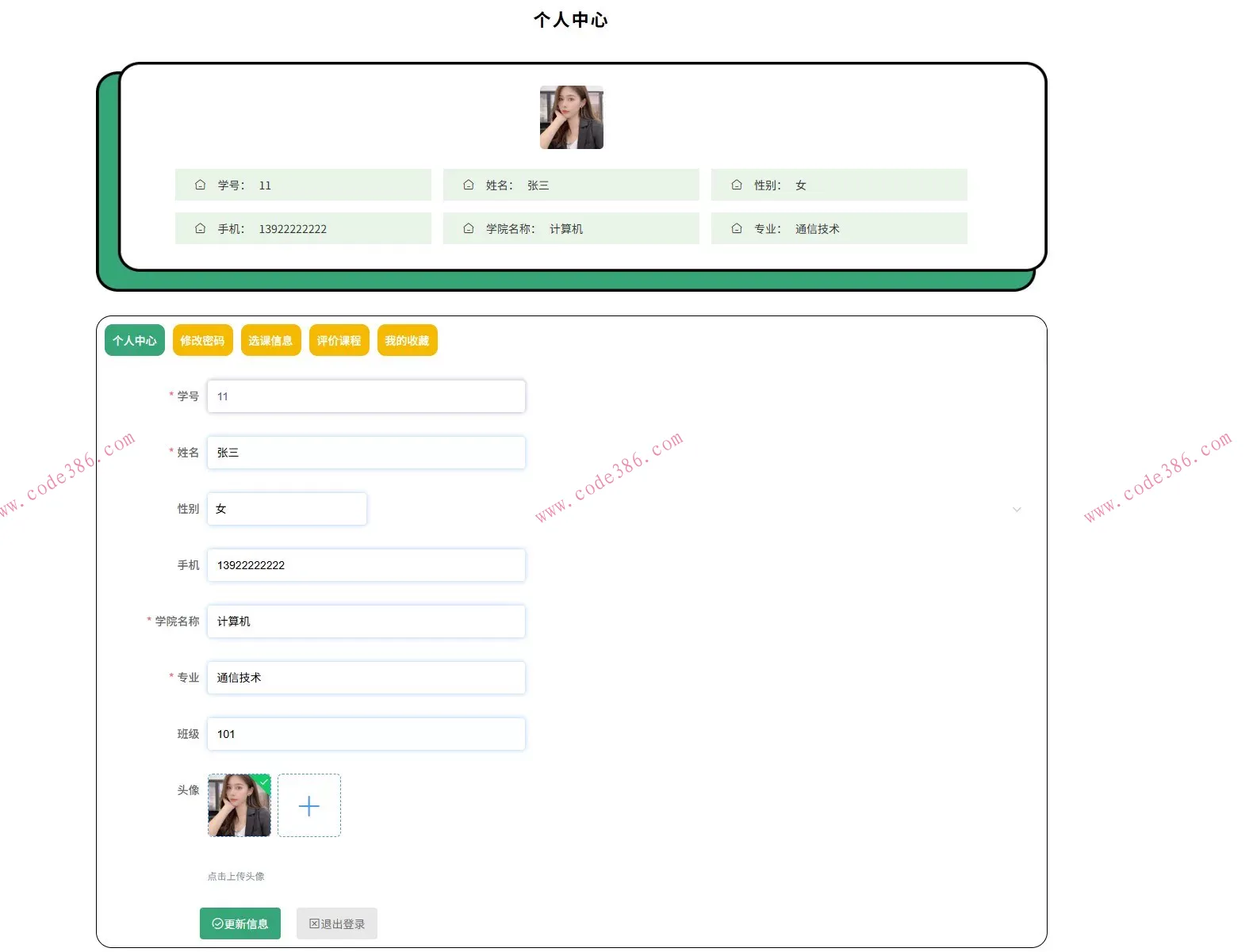This screenshot has height=952, width=1249.
Task: Click the 计算机 value in info card
Action: 566,229
